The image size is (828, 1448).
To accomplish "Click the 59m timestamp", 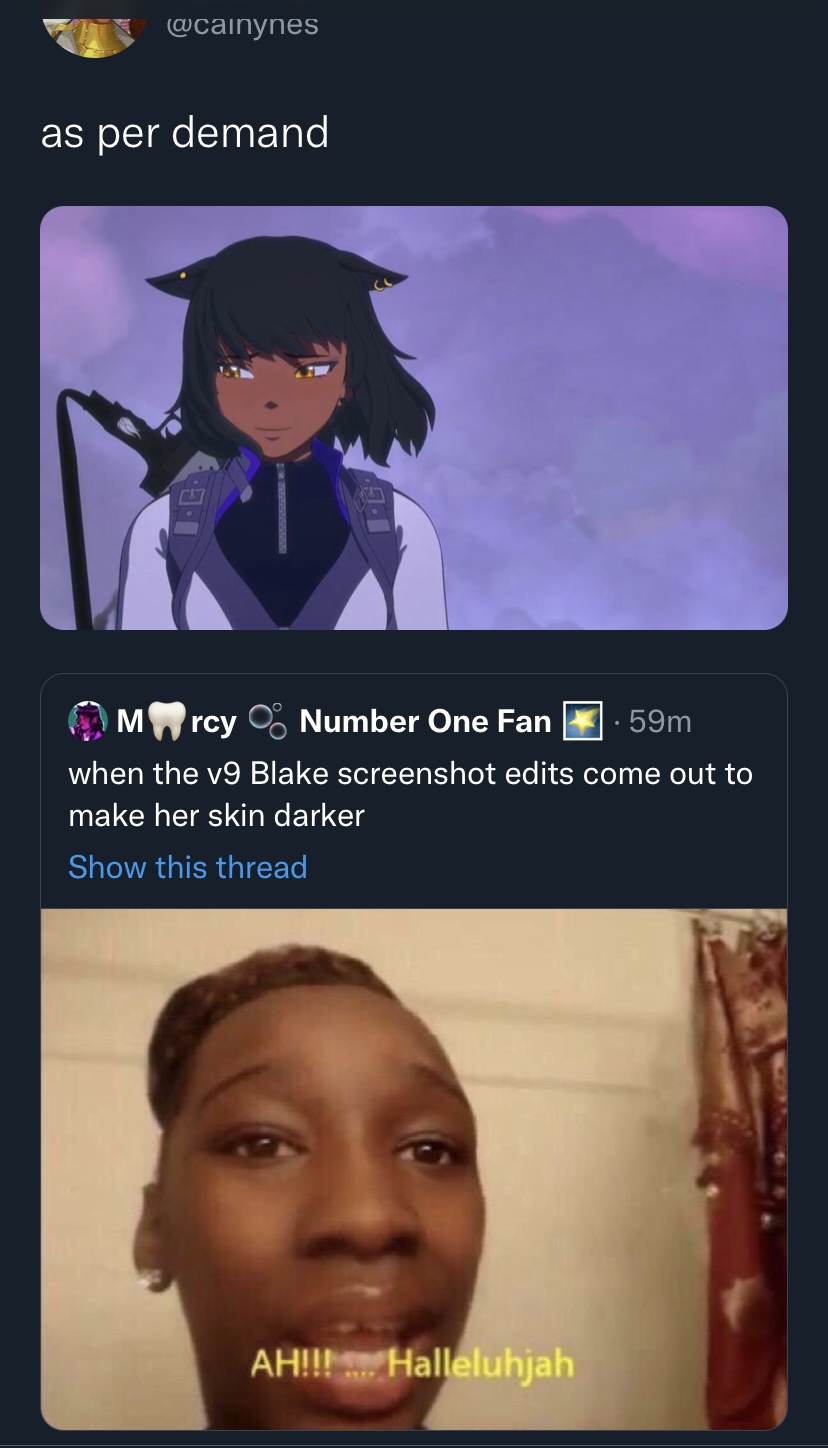I will [x=660, y=721].
